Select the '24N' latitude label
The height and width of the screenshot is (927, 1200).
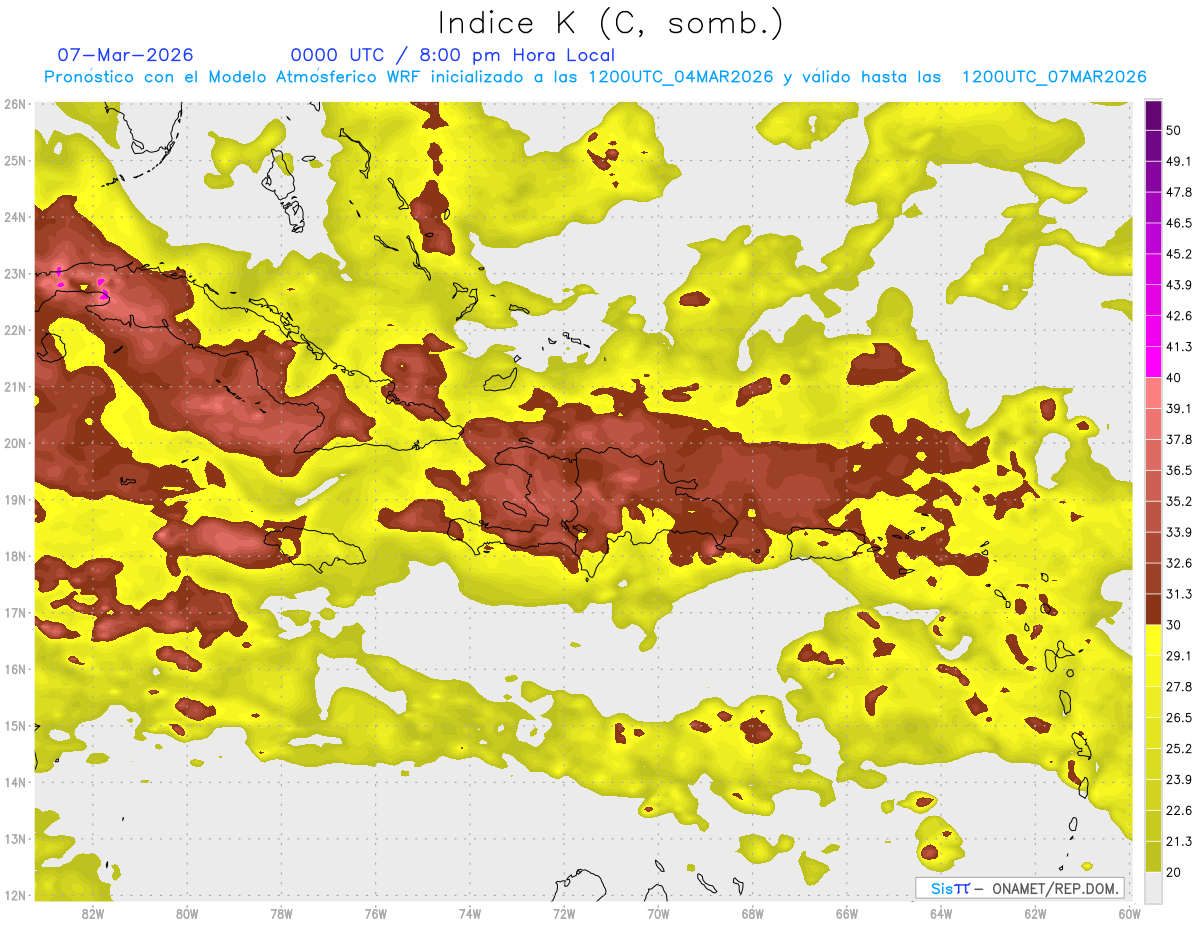point(15,217)
